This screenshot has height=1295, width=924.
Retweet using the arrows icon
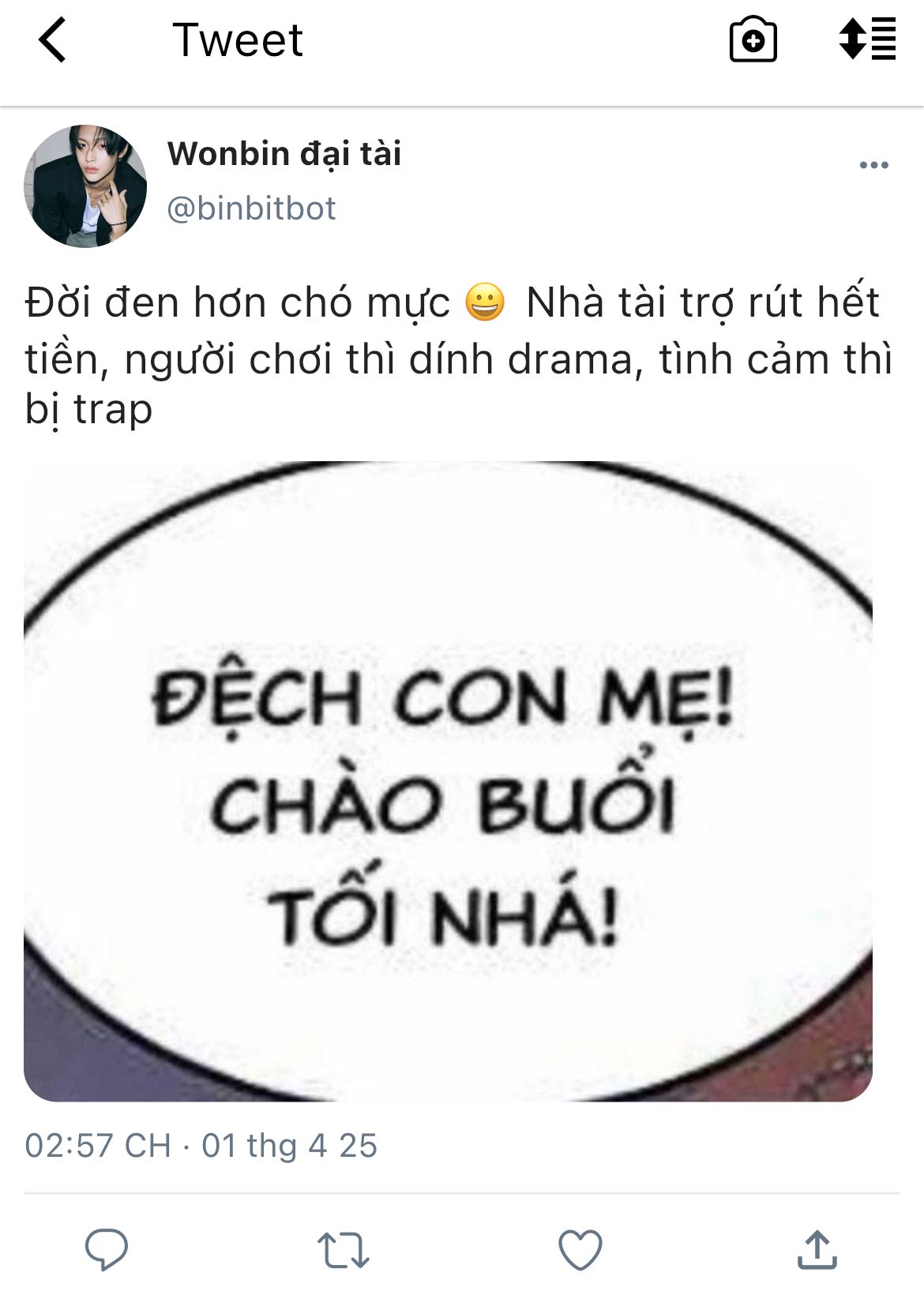click(x=343, y=1250)
